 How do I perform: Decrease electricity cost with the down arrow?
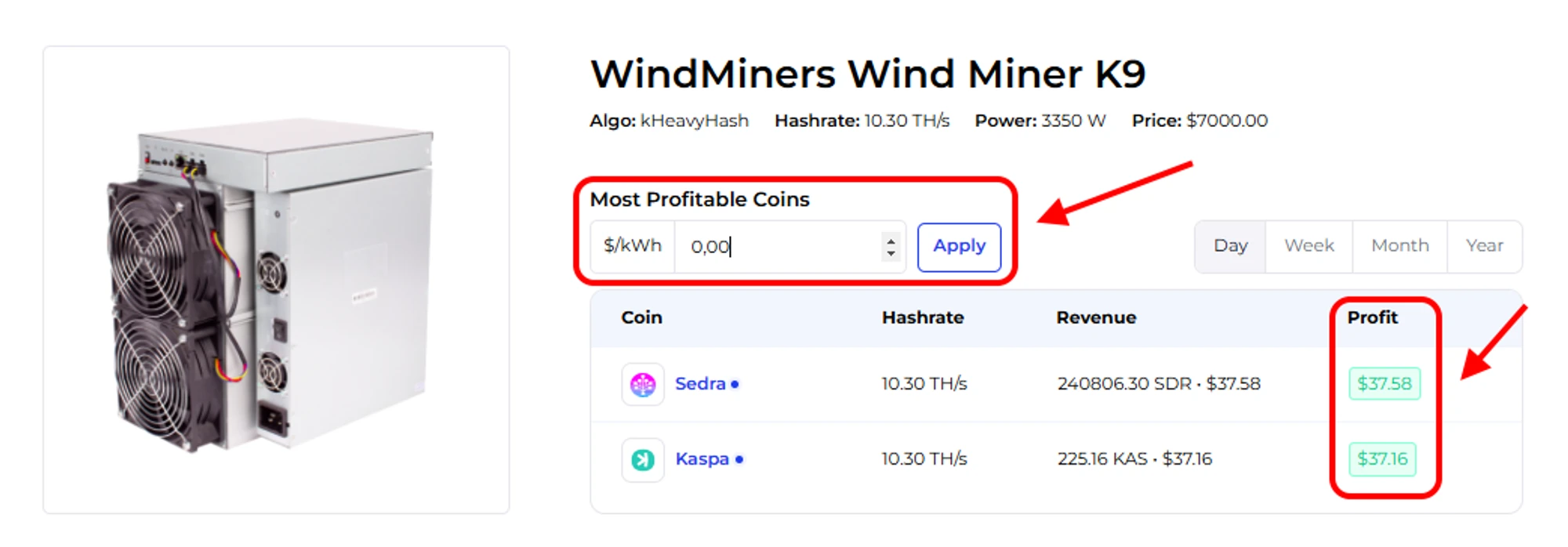891,253
